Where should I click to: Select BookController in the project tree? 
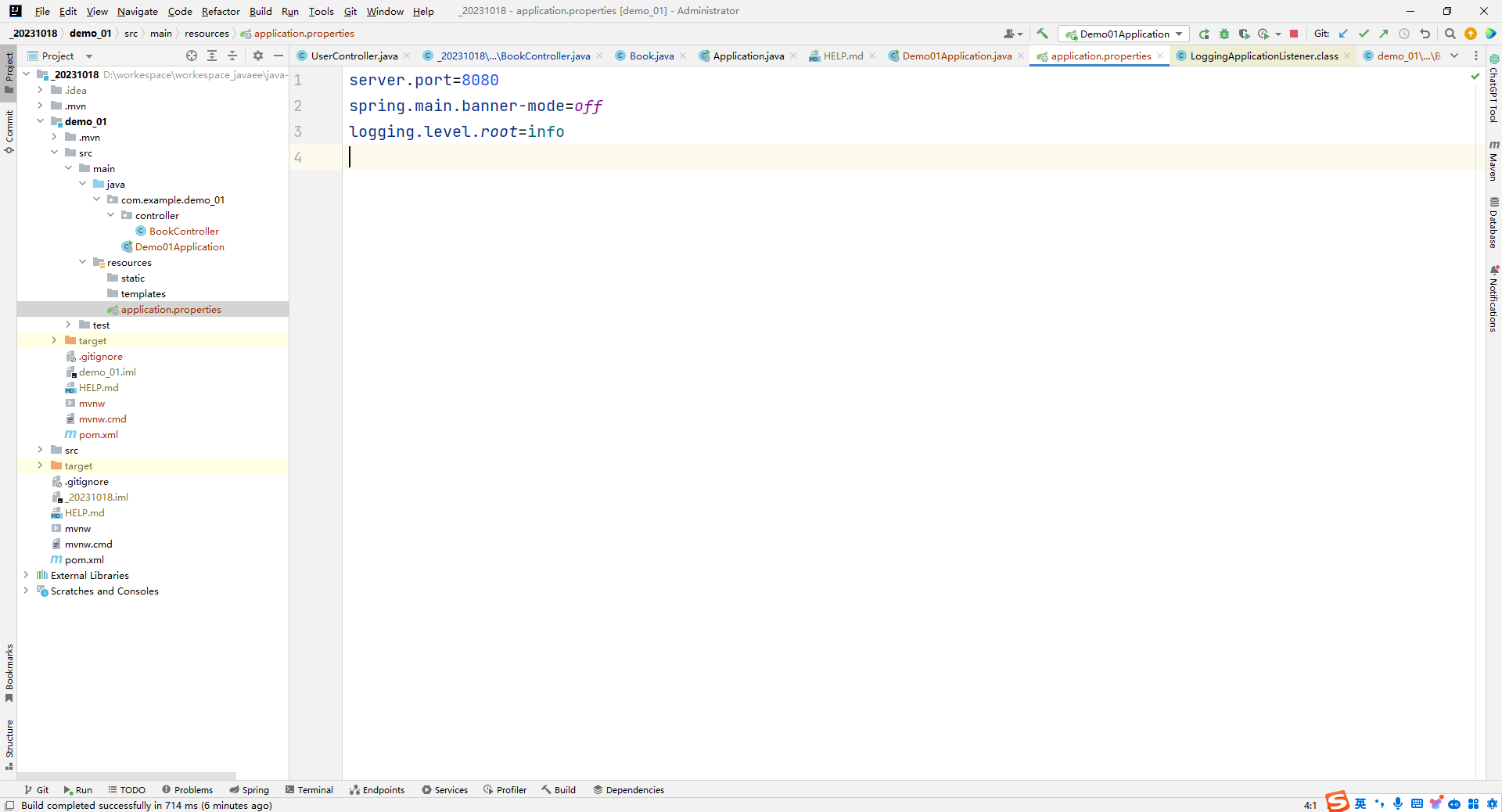[184, 231]
